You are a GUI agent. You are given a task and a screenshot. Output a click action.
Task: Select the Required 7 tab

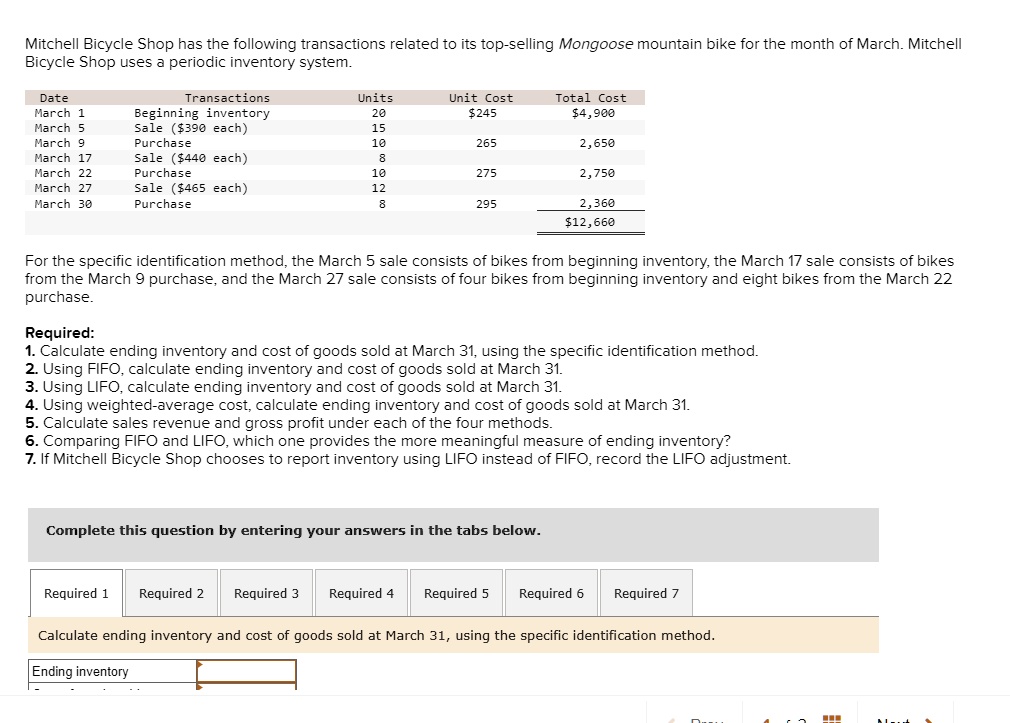click(646, 592)
